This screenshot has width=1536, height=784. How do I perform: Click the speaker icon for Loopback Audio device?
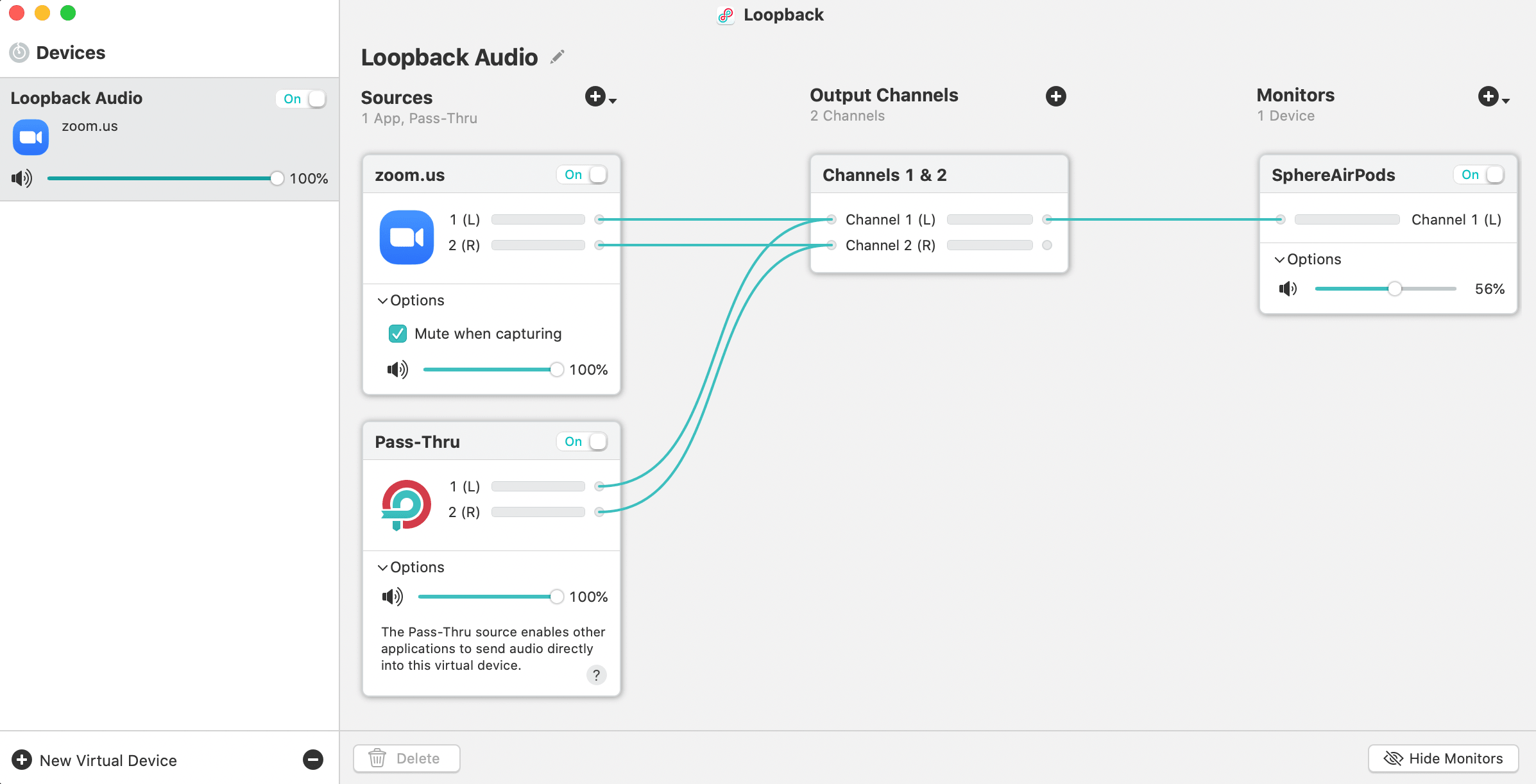pyautogui.click(x=22, y=178)
